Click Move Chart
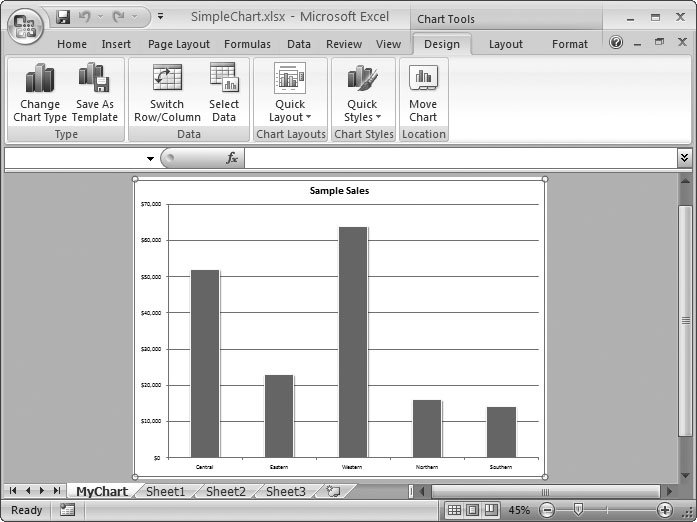The width and height of the screenshot is (697, 522). click(423, 92)
